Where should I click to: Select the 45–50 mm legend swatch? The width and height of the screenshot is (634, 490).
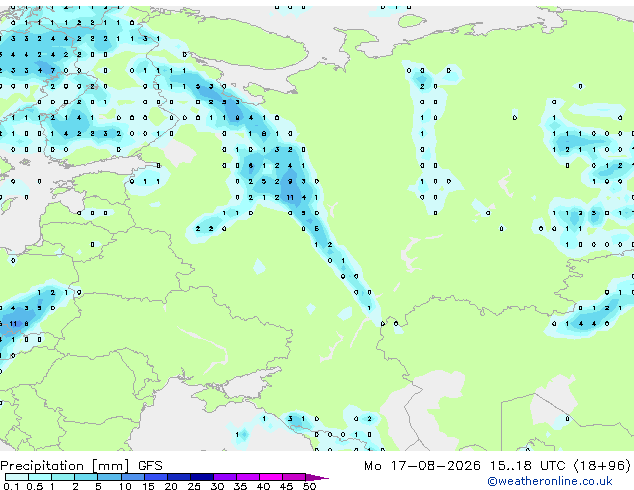pos(294,477)
